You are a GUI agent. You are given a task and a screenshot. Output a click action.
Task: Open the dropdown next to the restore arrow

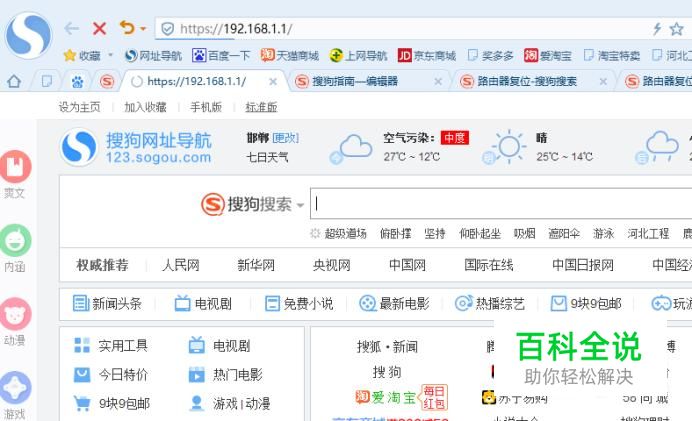[x=143, y=29]
